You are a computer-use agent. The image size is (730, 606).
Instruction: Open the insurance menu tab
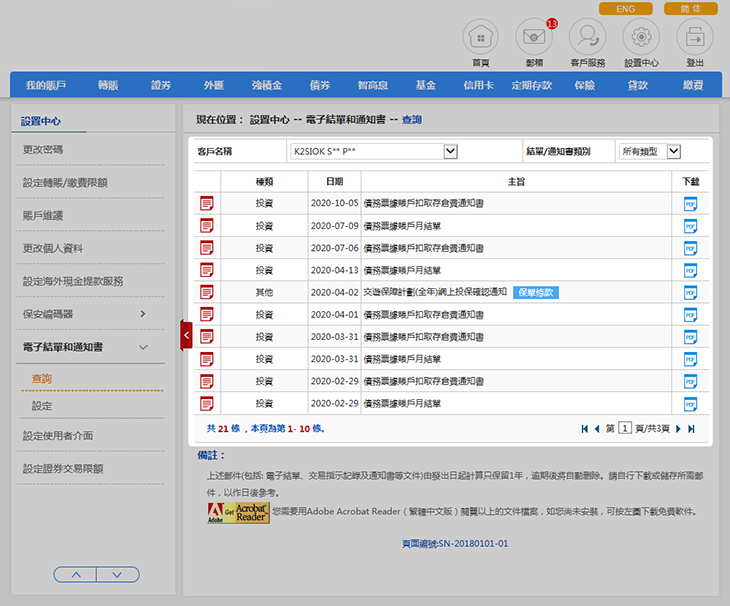585,86
